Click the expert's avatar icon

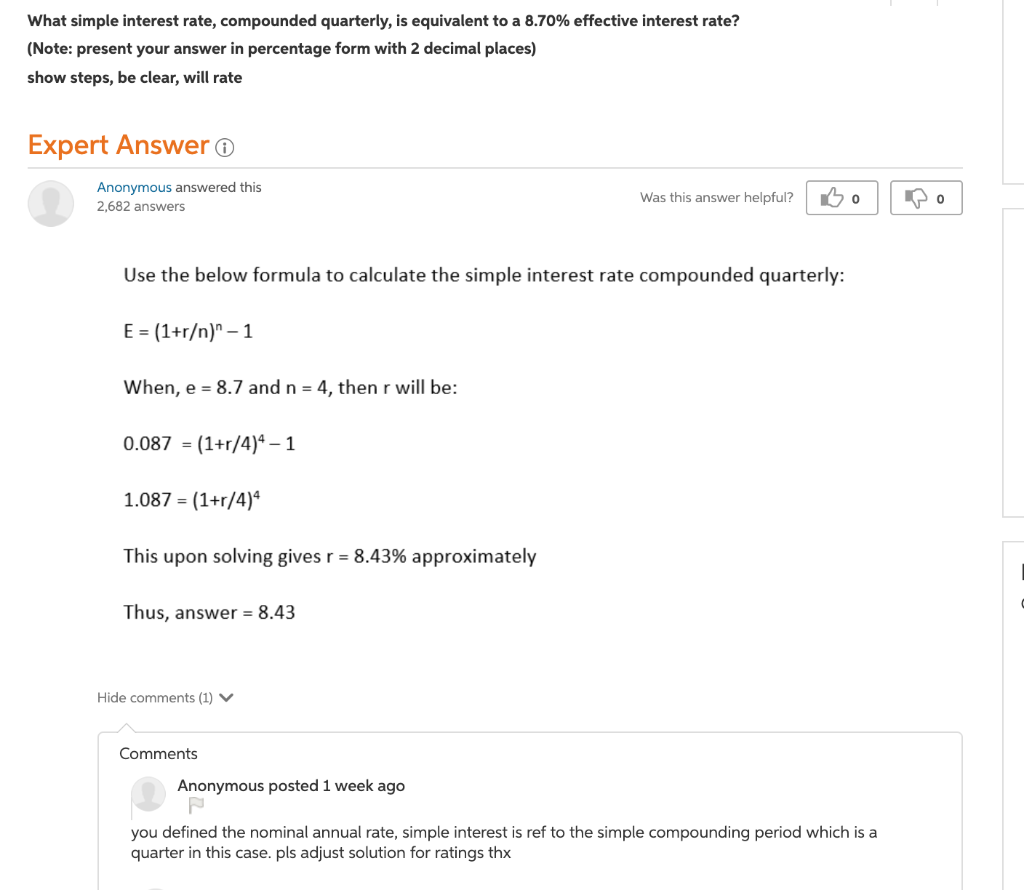tap(50, 203)
